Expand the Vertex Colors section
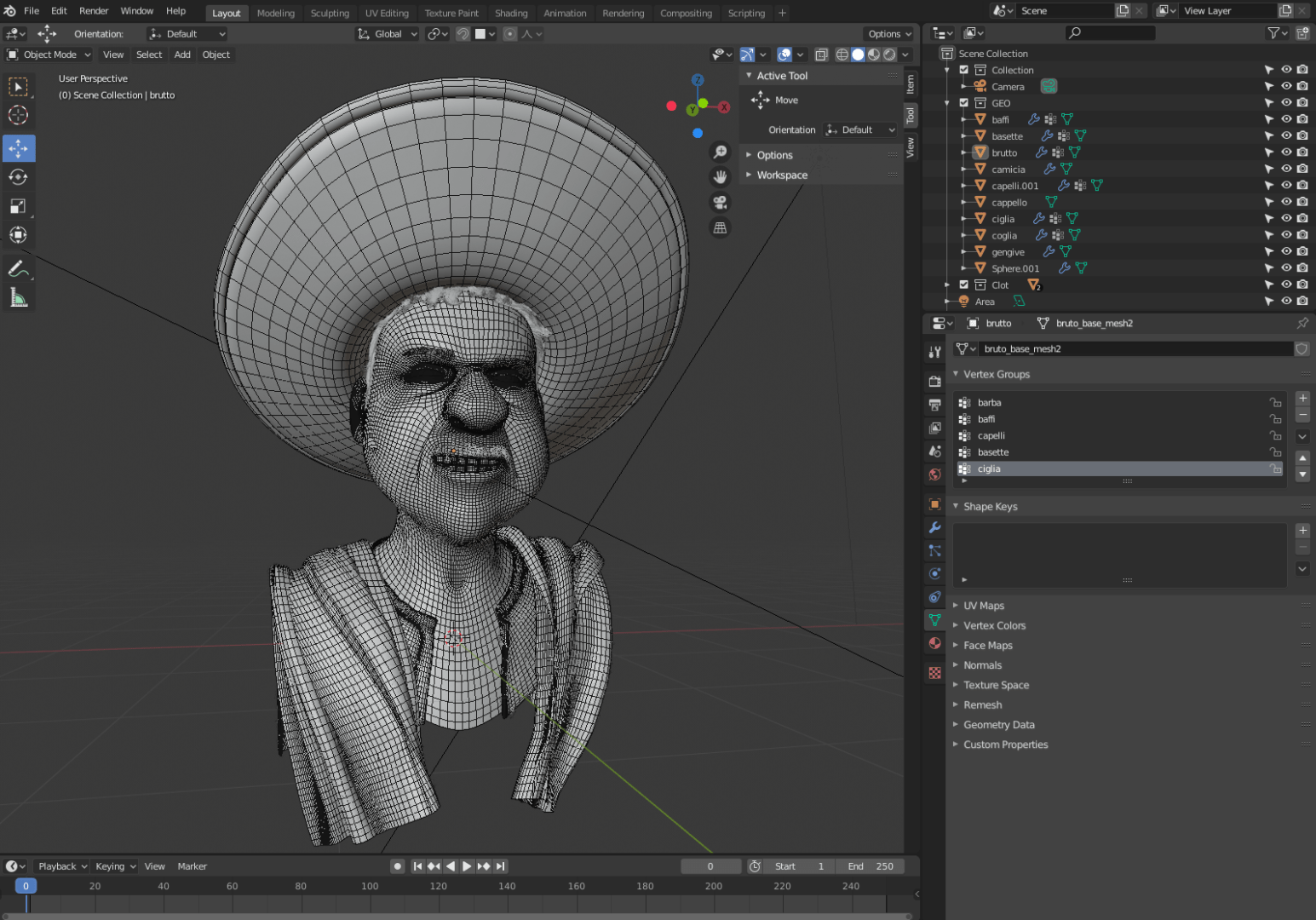Image resolution: width=1316 pixels, height=920 pixels. tap(994, 625)
